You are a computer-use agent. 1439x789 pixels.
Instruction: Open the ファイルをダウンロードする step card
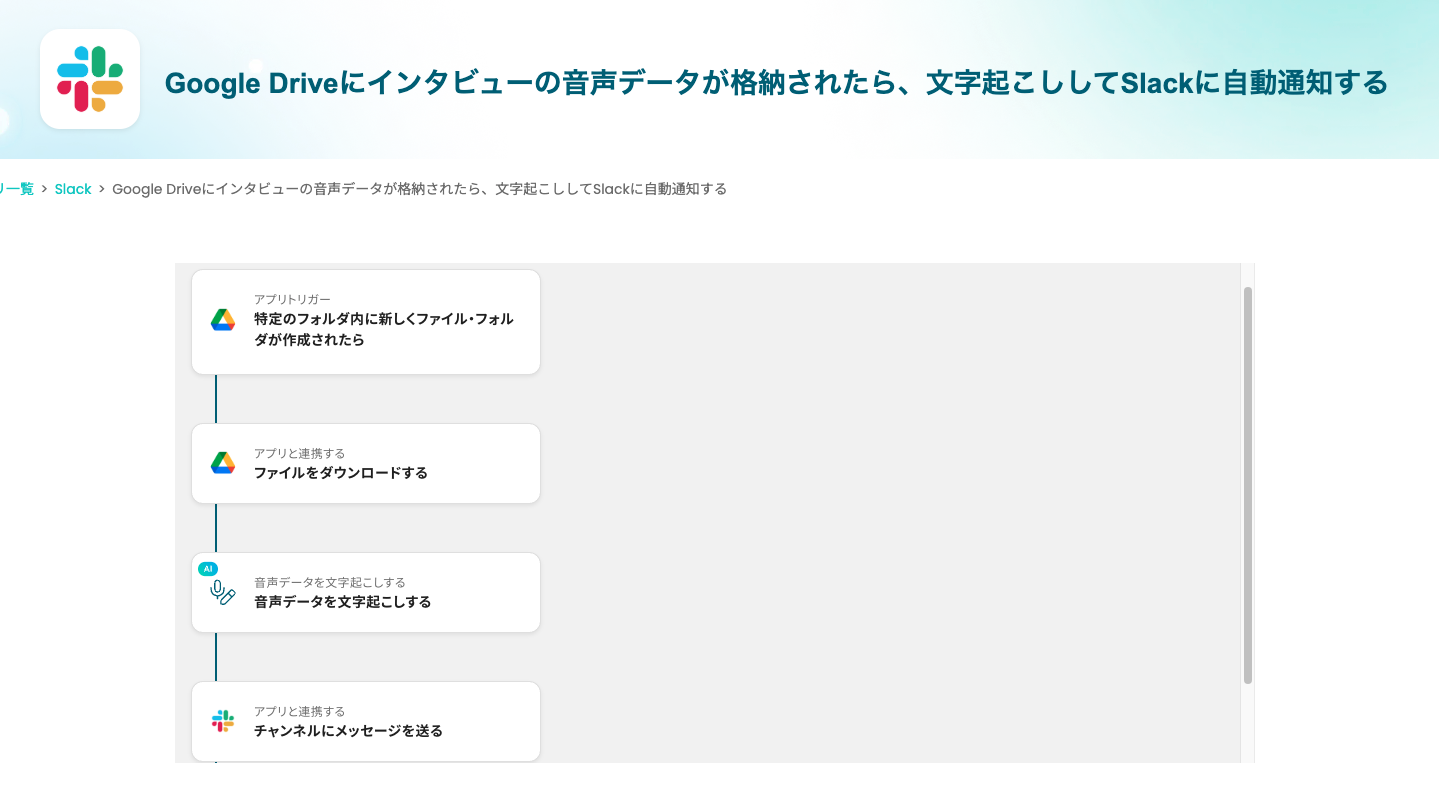point(365,463)
